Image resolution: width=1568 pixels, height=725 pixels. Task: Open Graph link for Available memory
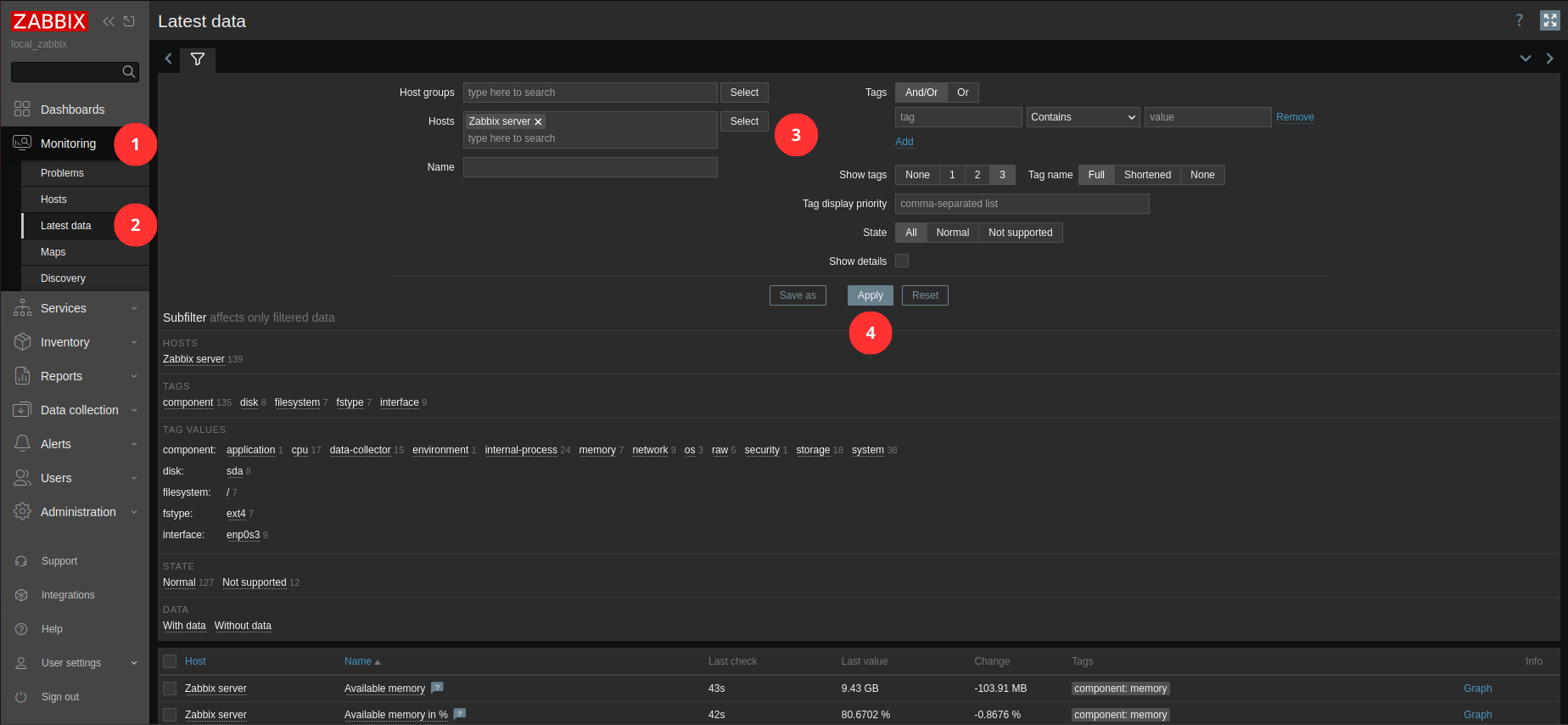pos(1477,688)
